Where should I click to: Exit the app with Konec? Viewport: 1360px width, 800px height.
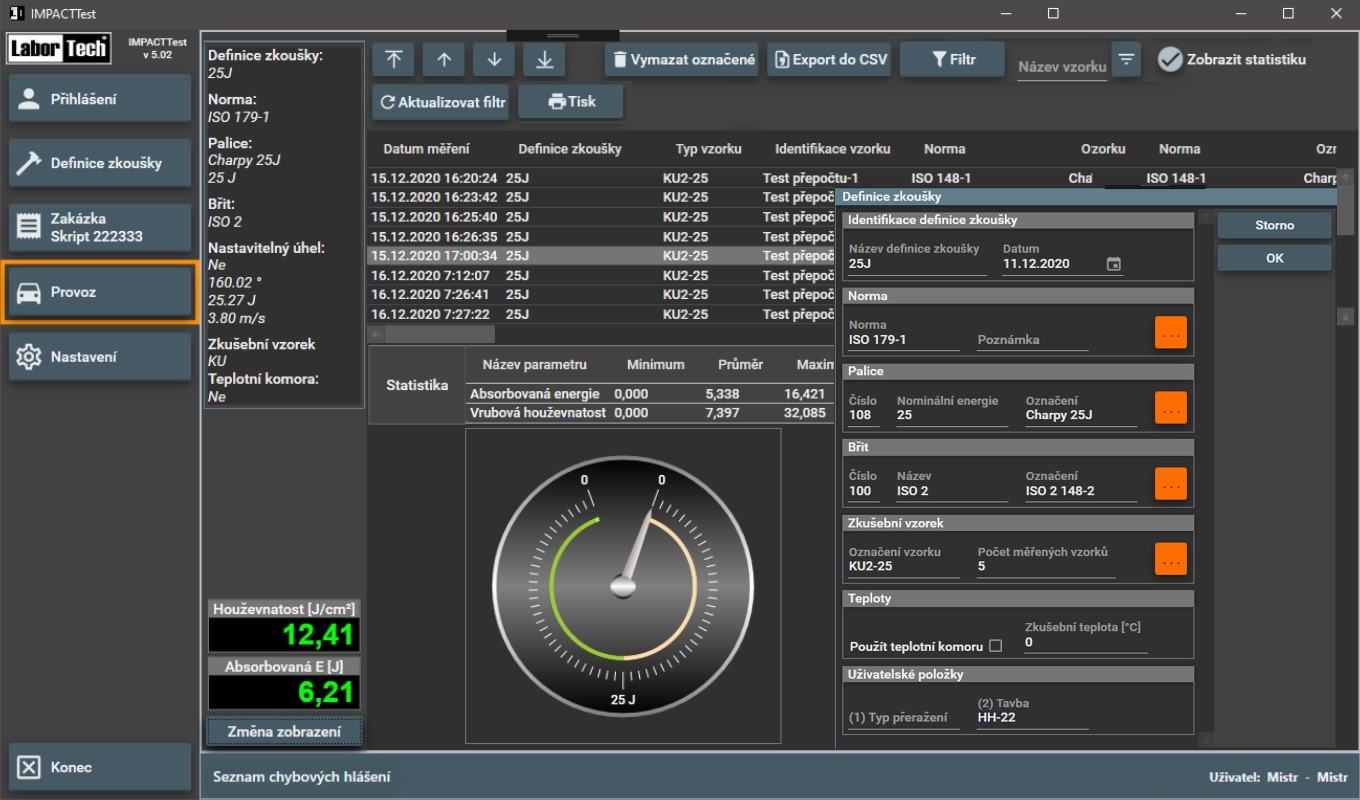pyautogui.click(x=100, y=767)
